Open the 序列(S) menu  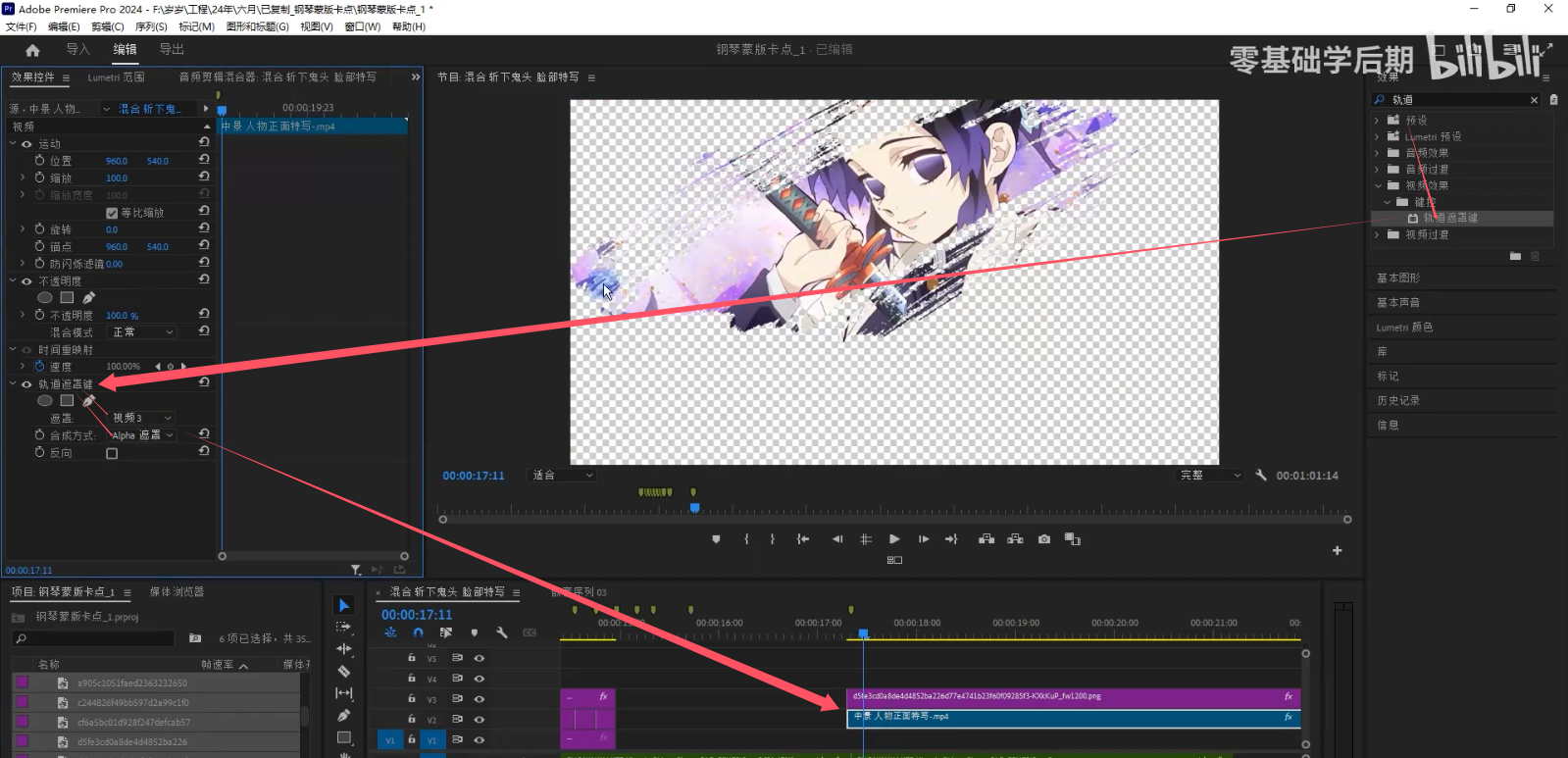click(151, 26)
